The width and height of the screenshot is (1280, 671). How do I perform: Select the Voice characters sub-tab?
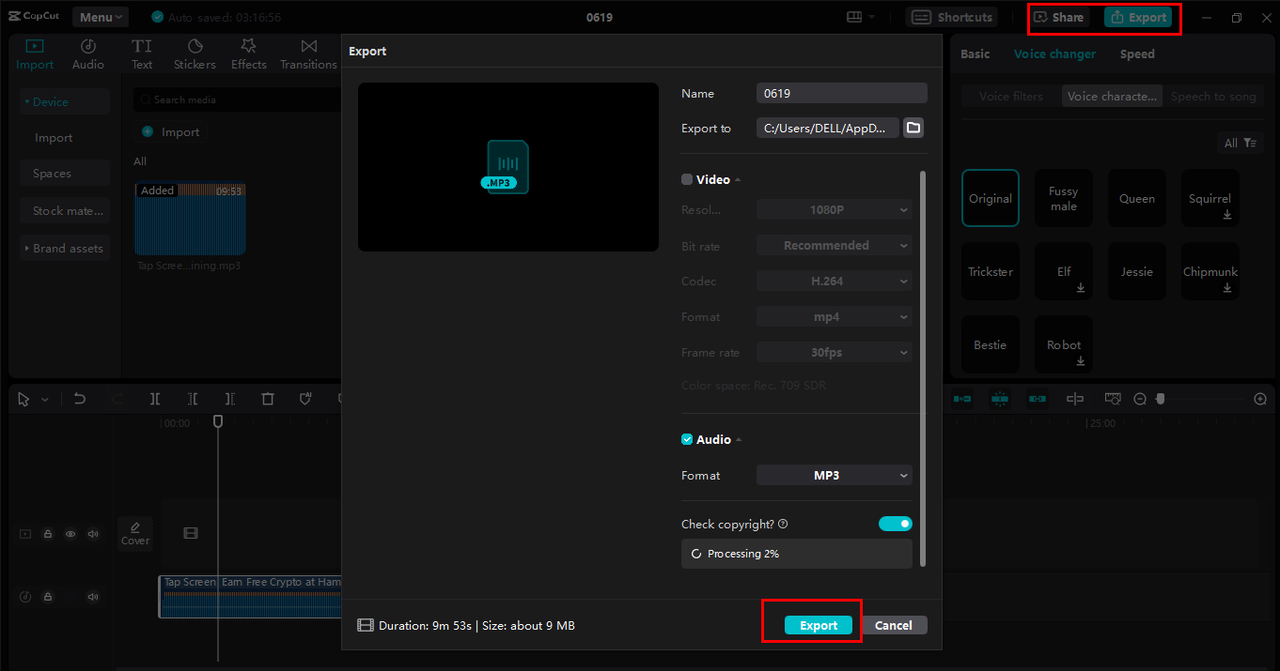coord(1112,96)
